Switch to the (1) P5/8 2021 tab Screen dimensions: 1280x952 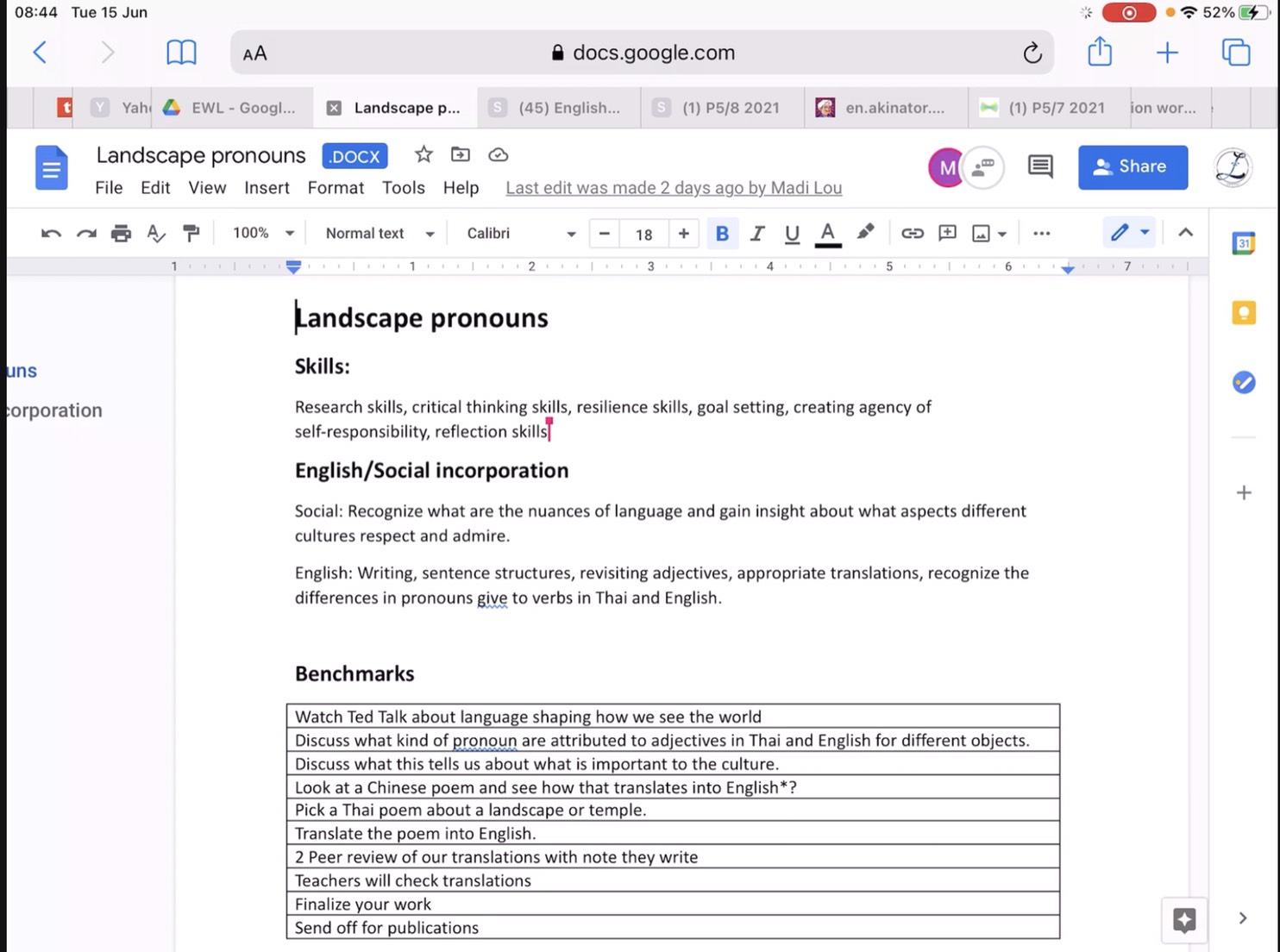point(721,108)
